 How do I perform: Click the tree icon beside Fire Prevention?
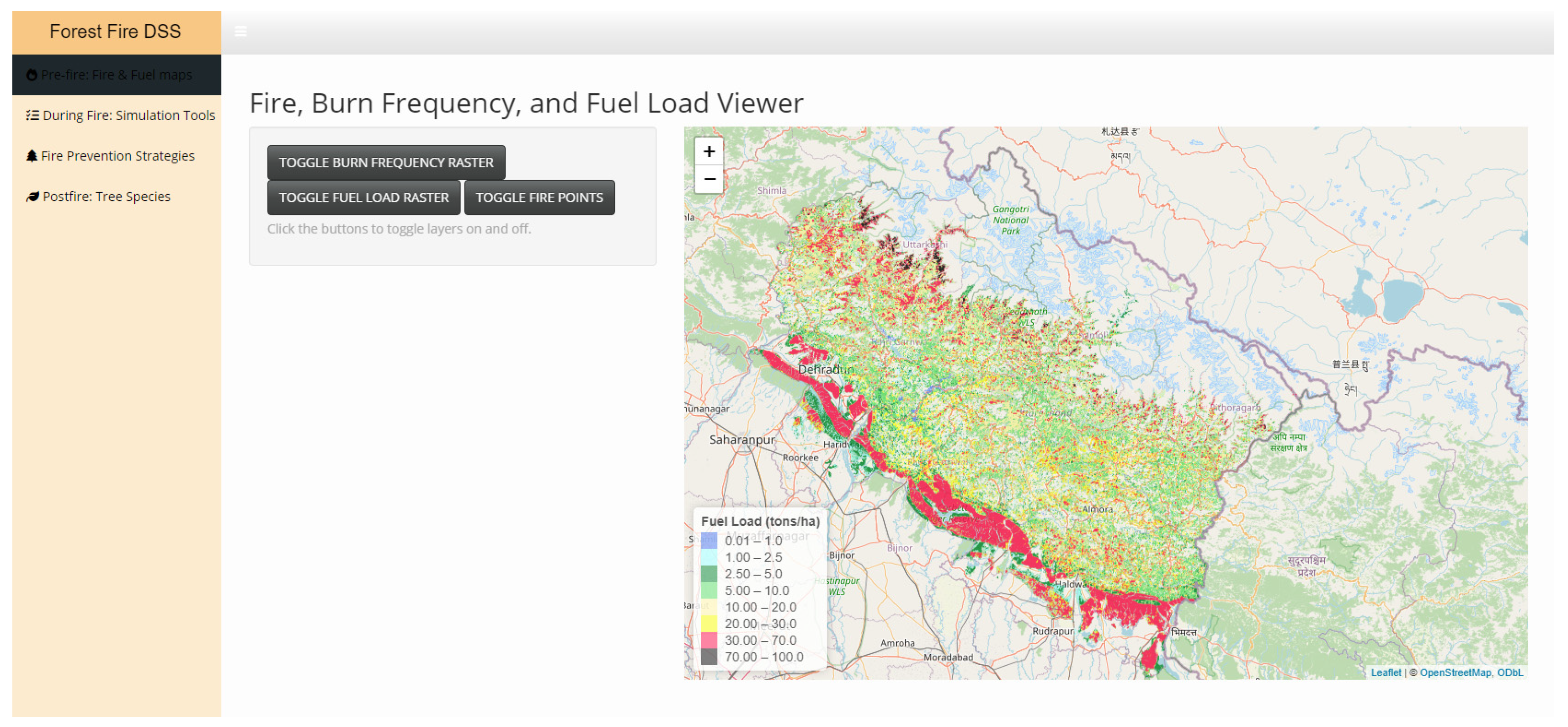32,156
